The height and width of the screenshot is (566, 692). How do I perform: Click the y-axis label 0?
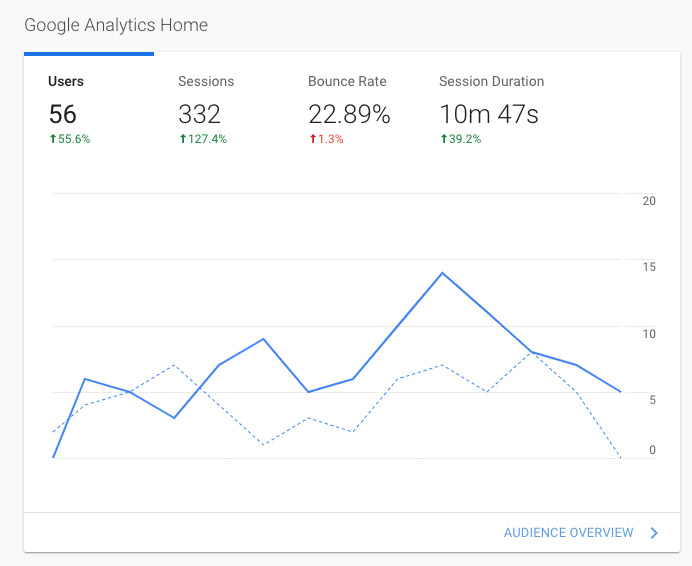click(x=652, y=450)
